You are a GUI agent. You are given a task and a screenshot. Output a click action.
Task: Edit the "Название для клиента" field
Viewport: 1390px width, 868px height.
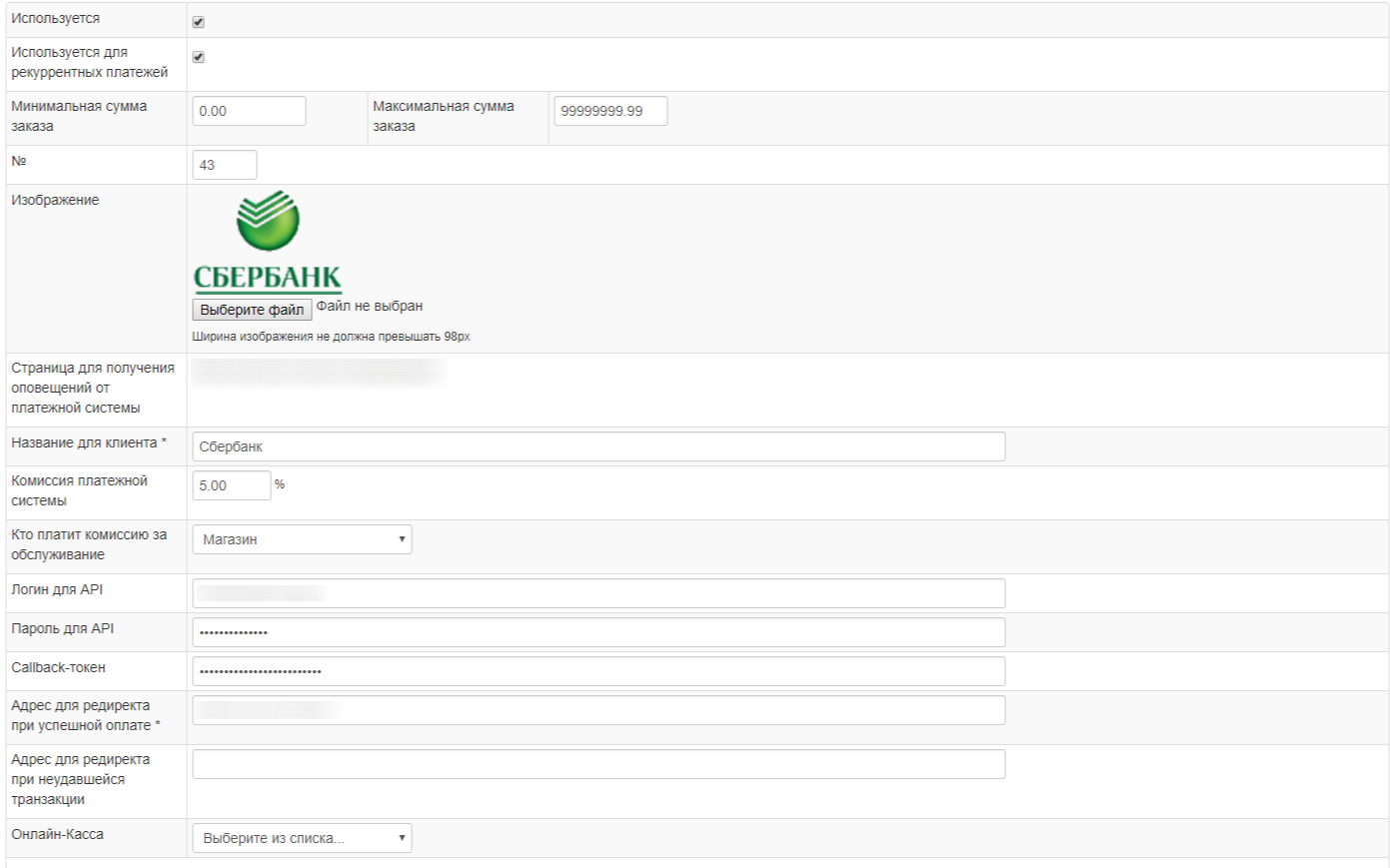pos(598,446)
